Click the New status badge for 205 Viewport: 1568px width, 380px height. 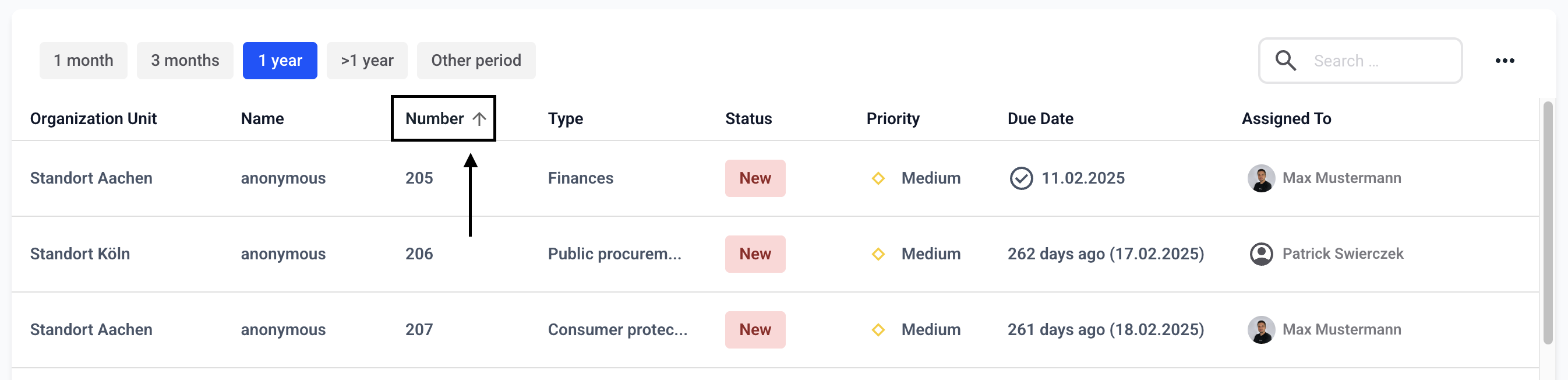point(755,178)
